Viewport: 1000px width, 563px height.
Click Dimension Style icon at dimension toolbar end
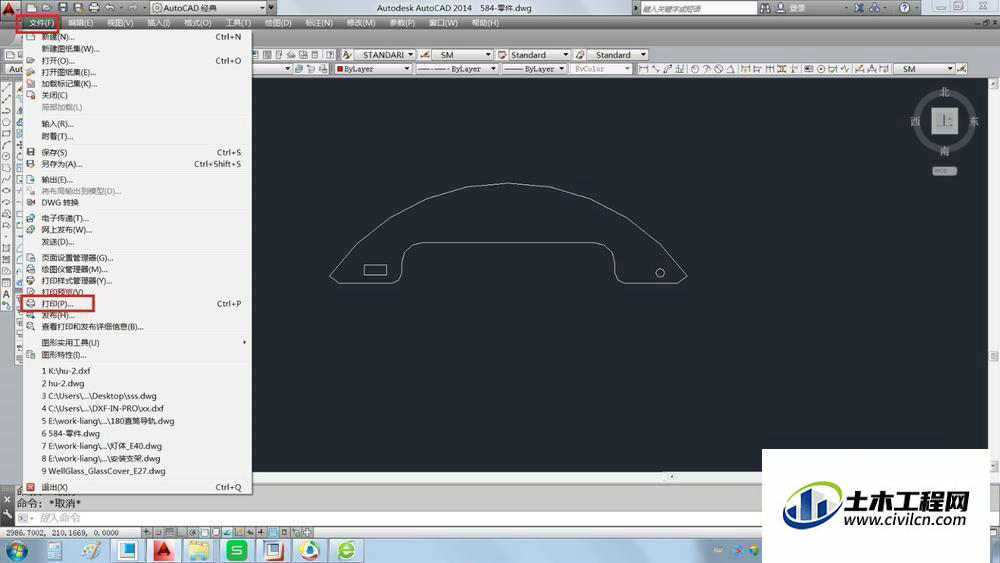961,69
